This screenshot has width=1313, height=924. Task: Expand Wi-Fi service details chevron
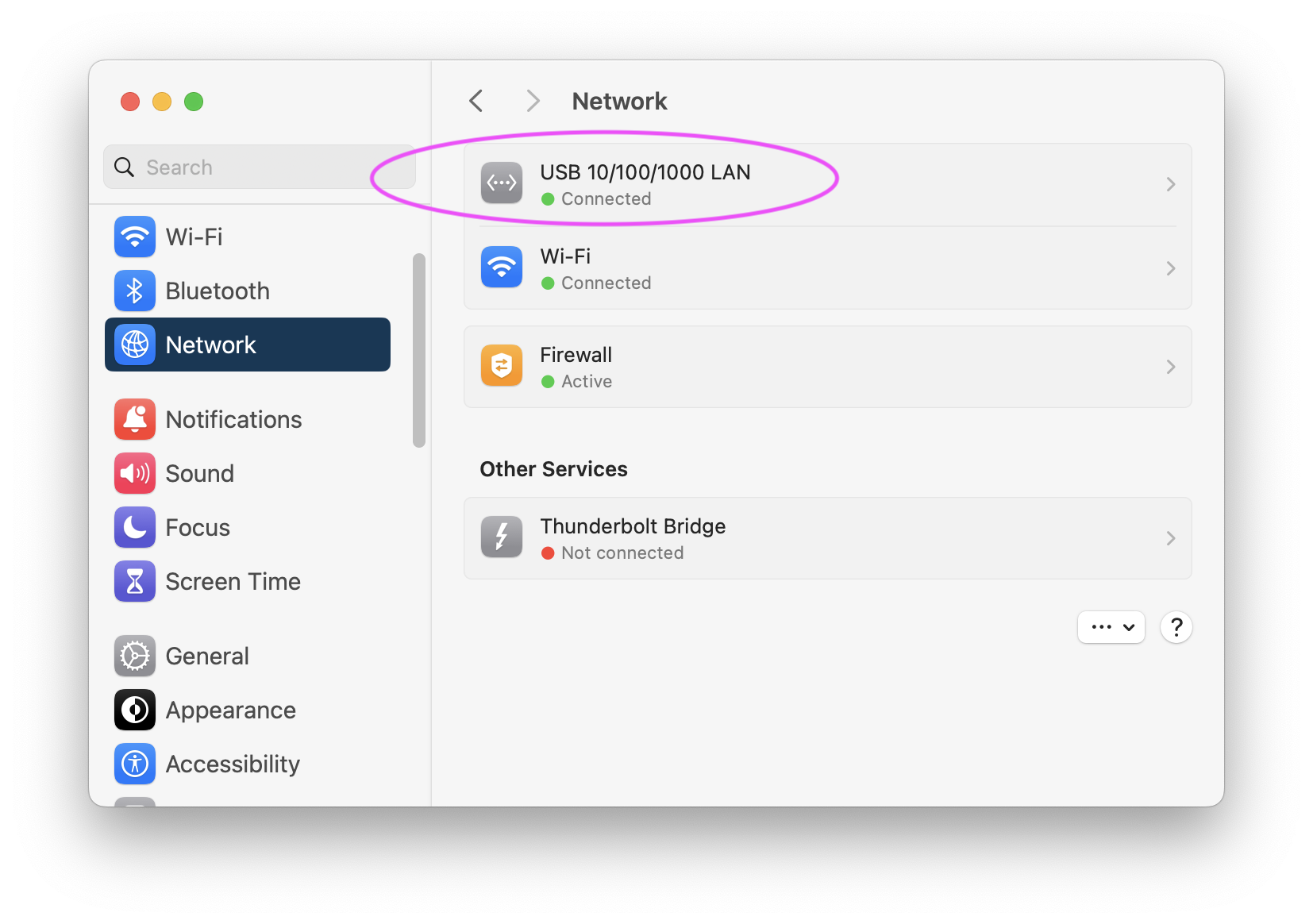tap(1171, 268)
